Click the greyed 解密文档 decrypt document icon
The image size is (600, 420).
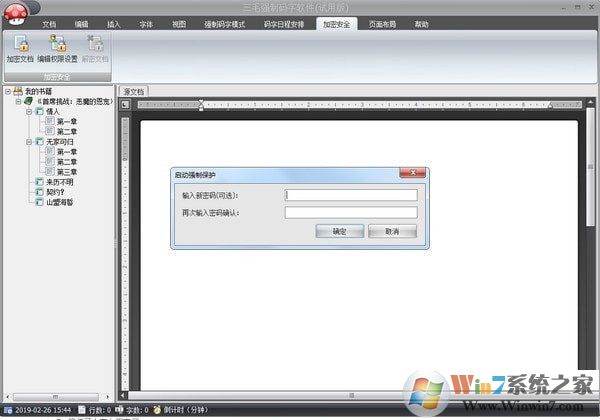95,43
